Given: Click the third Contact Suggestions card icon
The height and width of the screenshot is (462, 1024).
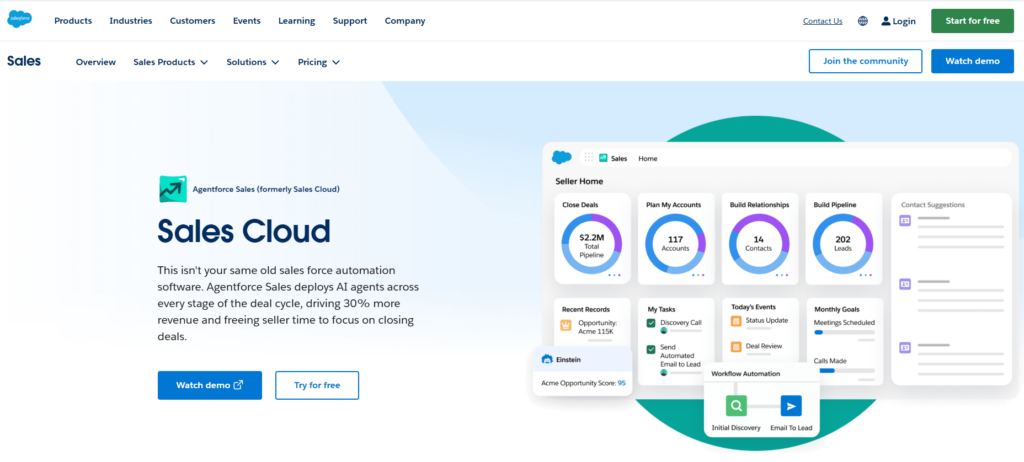Looking at the screenshot, I should coord(904,347).
